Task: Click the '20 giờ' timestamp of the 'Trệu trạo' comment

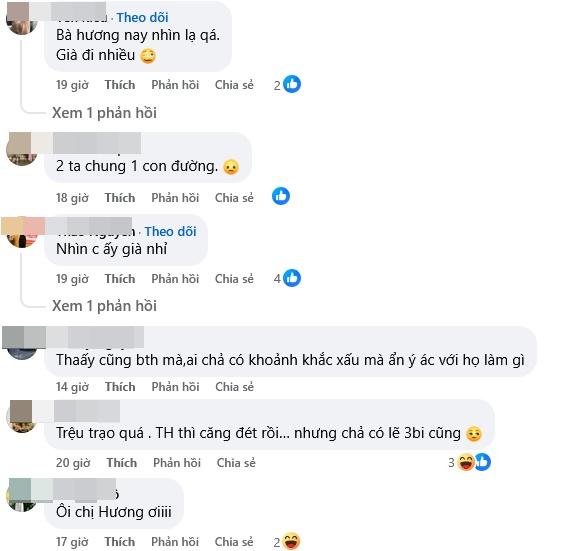Action: click(x=73, y=463)
